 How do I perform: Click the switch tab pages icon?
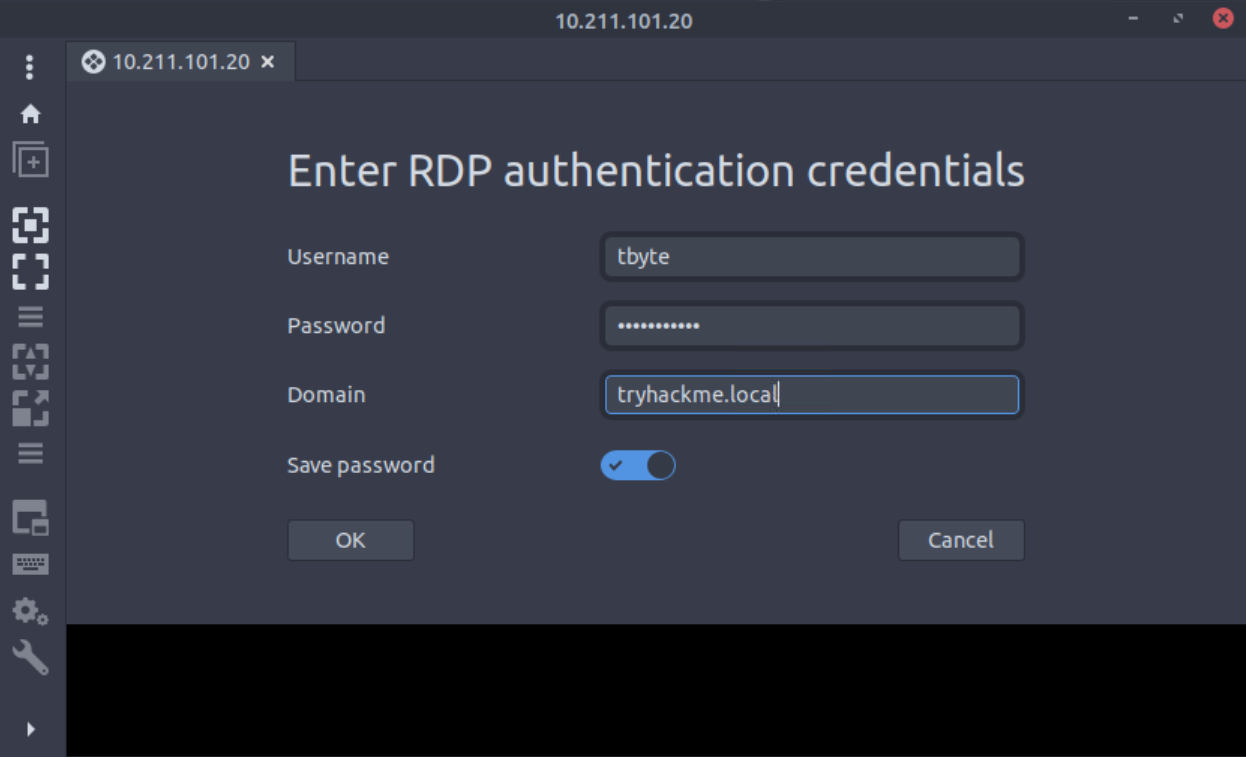(x=30, y=518)
